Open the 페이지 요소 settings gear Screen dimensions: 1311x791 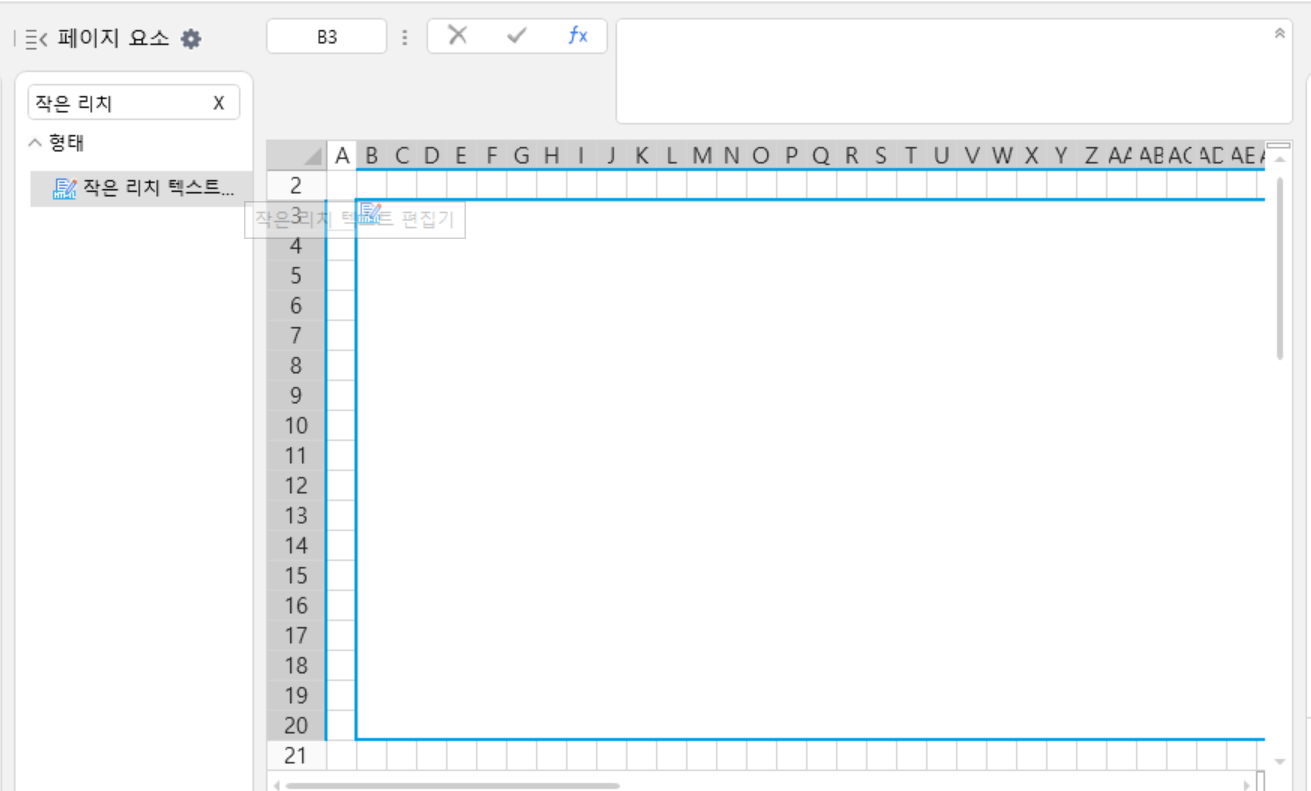[x=191, y=39]
